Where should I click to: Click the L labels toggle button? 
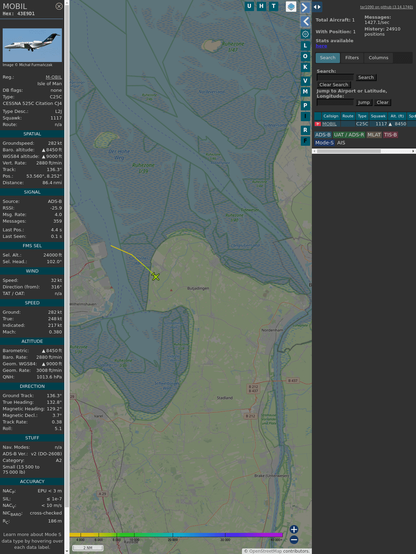click(x=305, y=46)
